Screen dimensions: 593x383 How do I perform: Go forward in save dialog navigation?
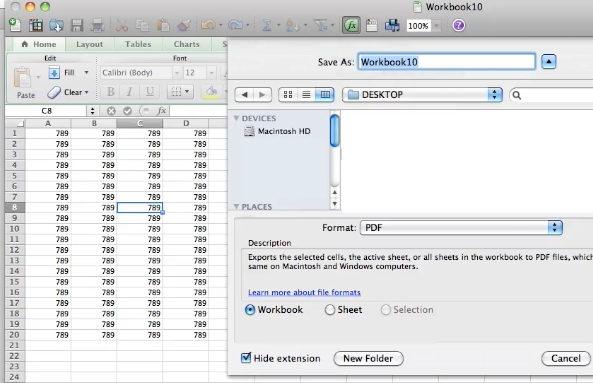coord(262,95)
